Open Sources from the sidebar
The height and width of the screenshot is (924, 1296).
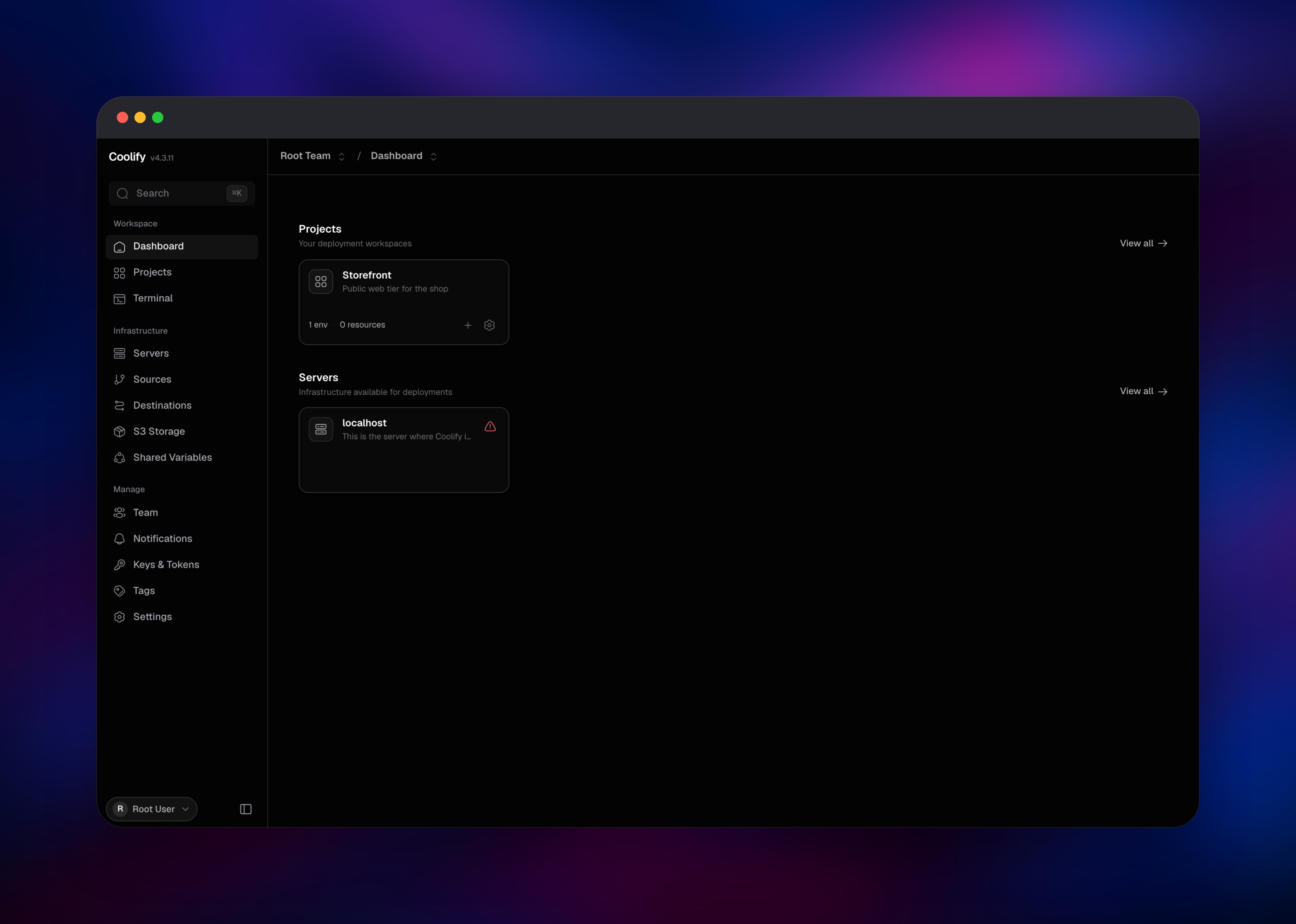[x=182, y=380]
